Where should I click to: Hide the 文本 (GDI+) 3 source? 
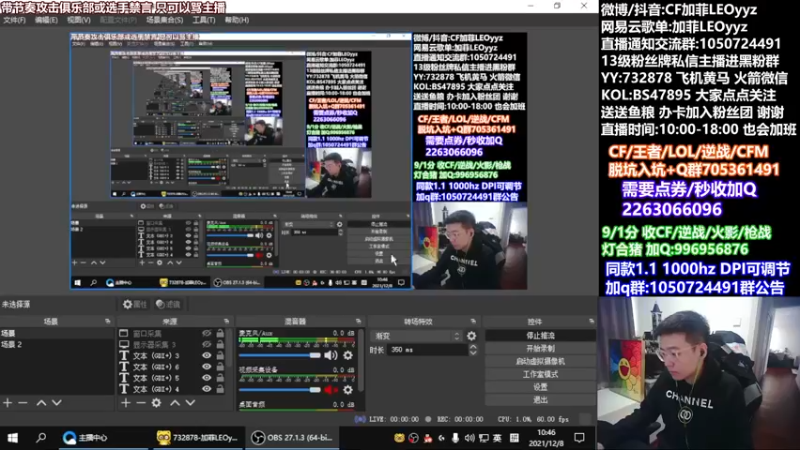coord(207,356)
